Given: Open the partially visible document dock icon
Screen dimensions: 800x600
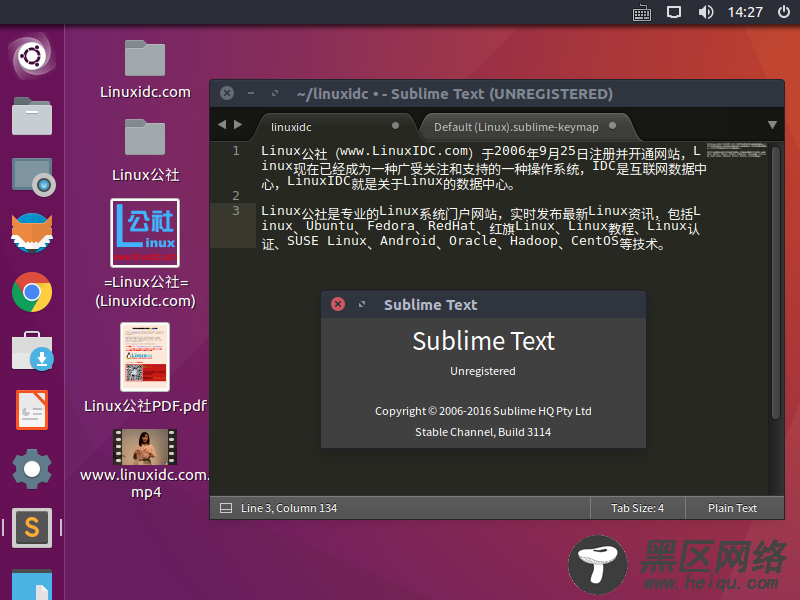Looking at the screenshot, I should pyautogui.click(x=32, y=585).
